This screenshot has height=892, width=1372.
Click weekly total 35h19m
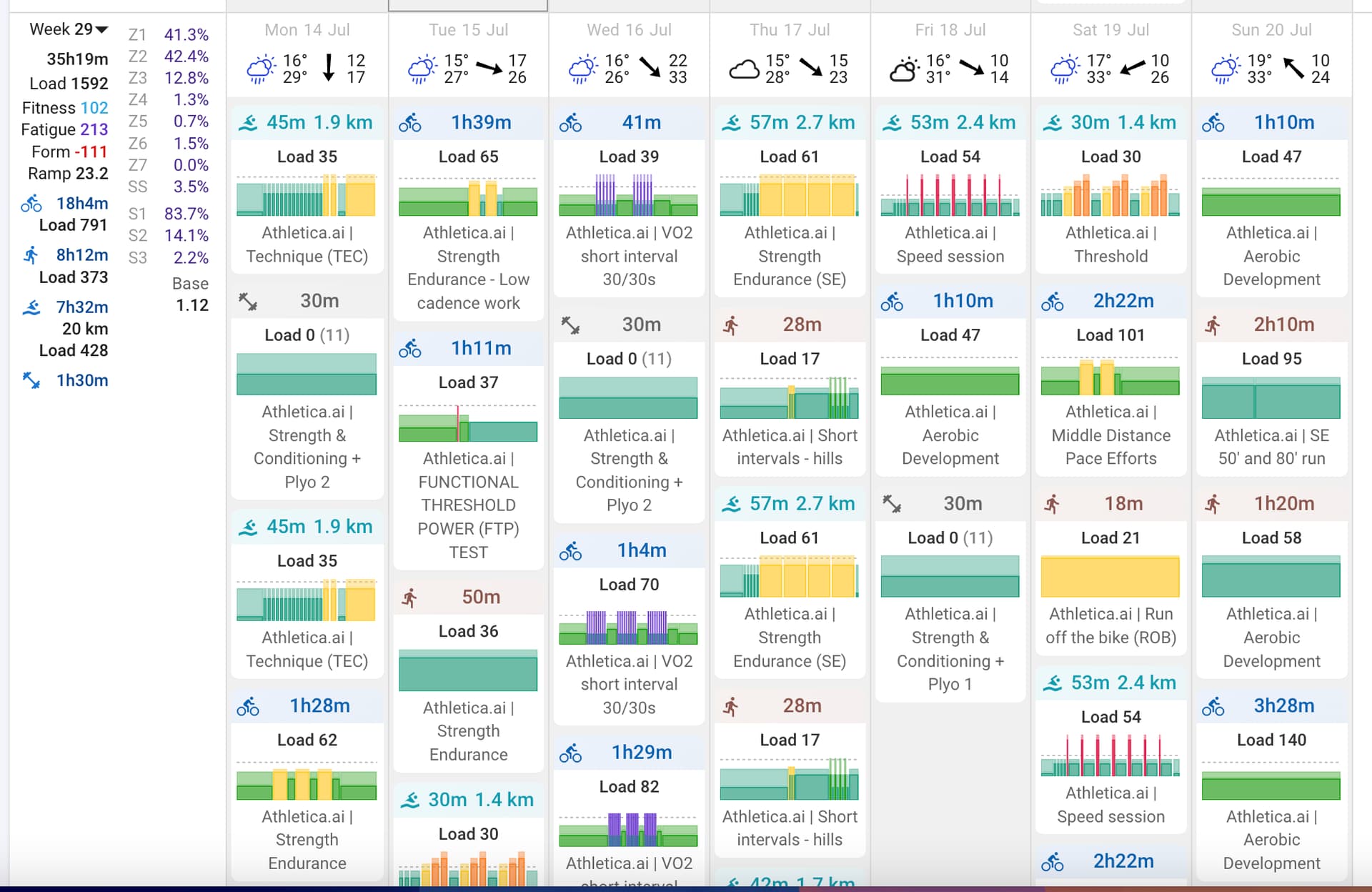78,59
